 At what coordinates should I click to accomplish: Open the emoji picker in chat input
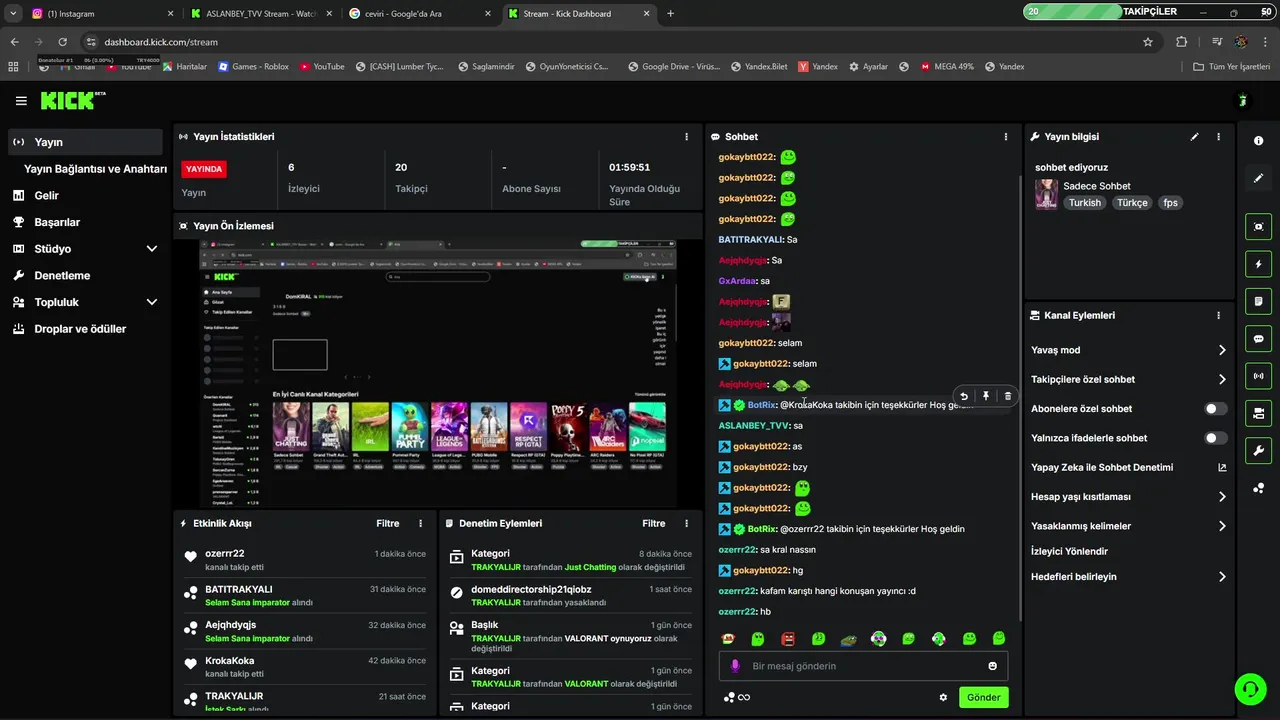993,666
